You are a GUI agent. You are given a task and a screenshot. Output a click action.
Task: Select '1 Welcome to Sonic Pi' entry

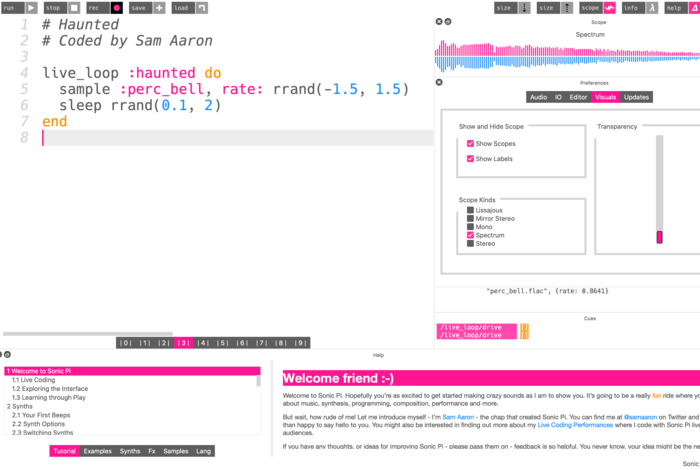(132, 371)
